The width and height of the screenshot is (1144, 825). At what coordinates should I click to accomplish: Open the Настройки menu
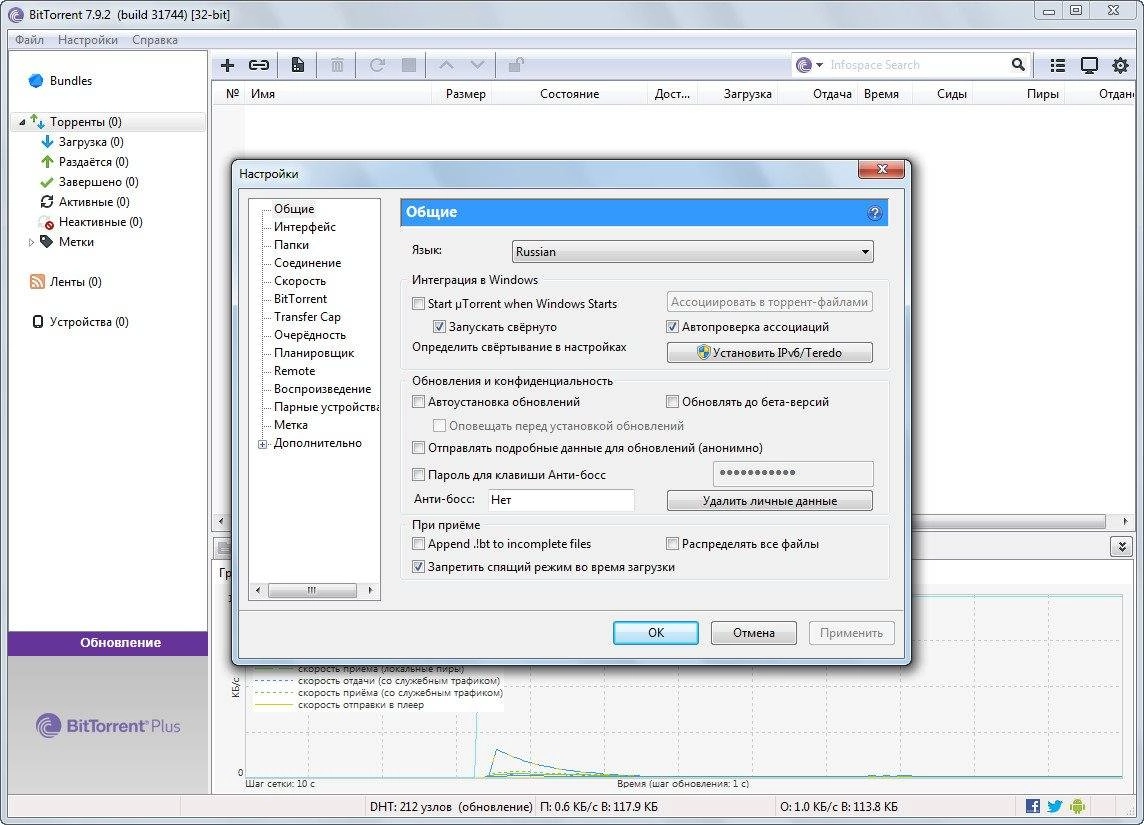tap(88, 39)
